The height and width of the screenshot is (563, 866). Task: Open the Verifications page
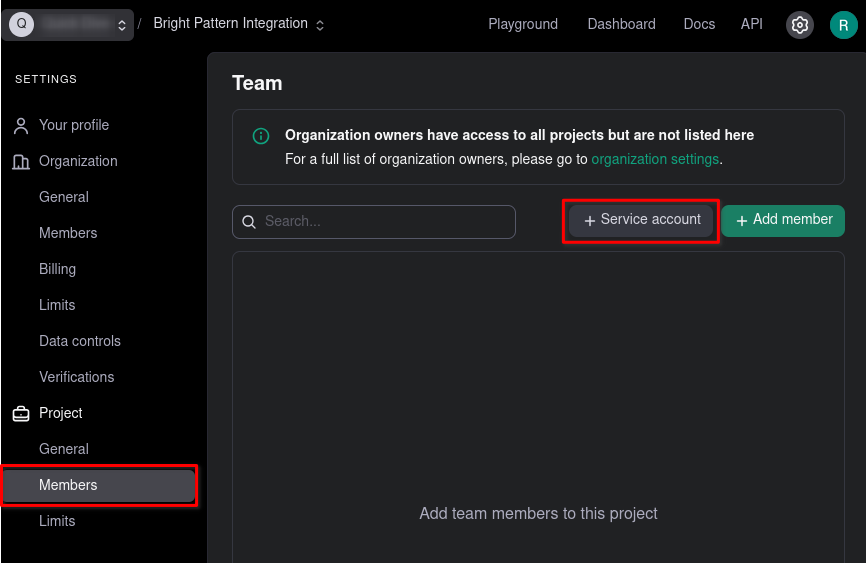pos(76,377)
